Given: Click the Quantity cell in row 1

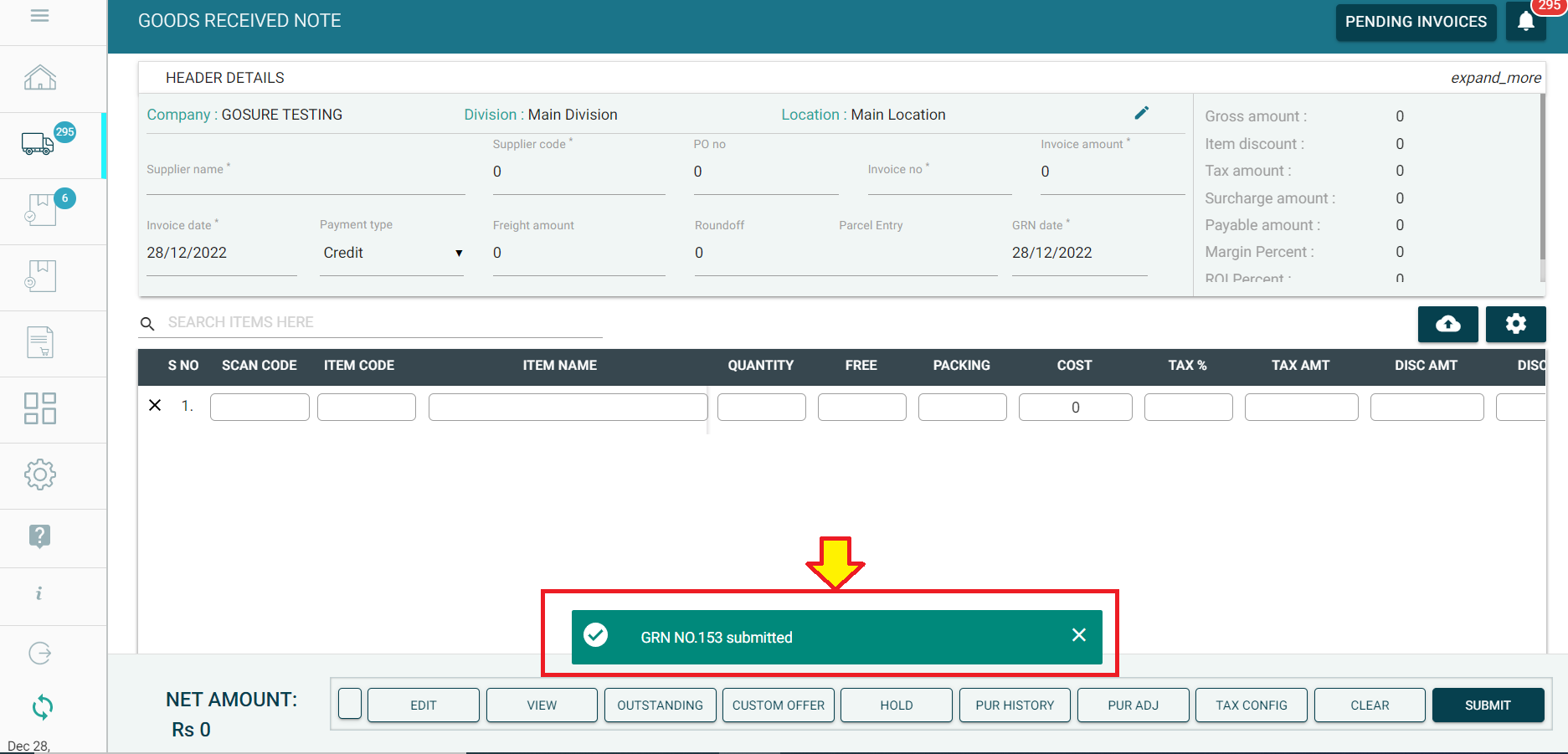Looking at the screenshot, I should point(762,407).
